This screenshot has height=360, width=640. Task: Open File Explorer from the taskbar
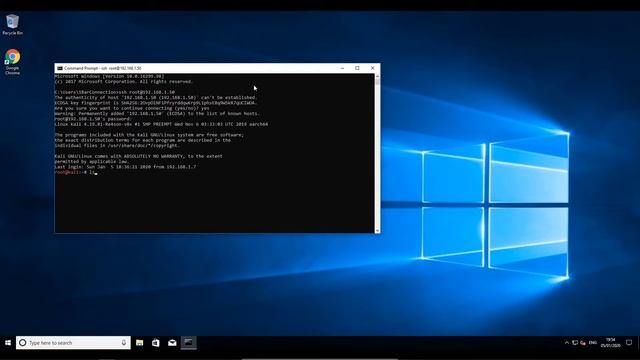(140, 343)
